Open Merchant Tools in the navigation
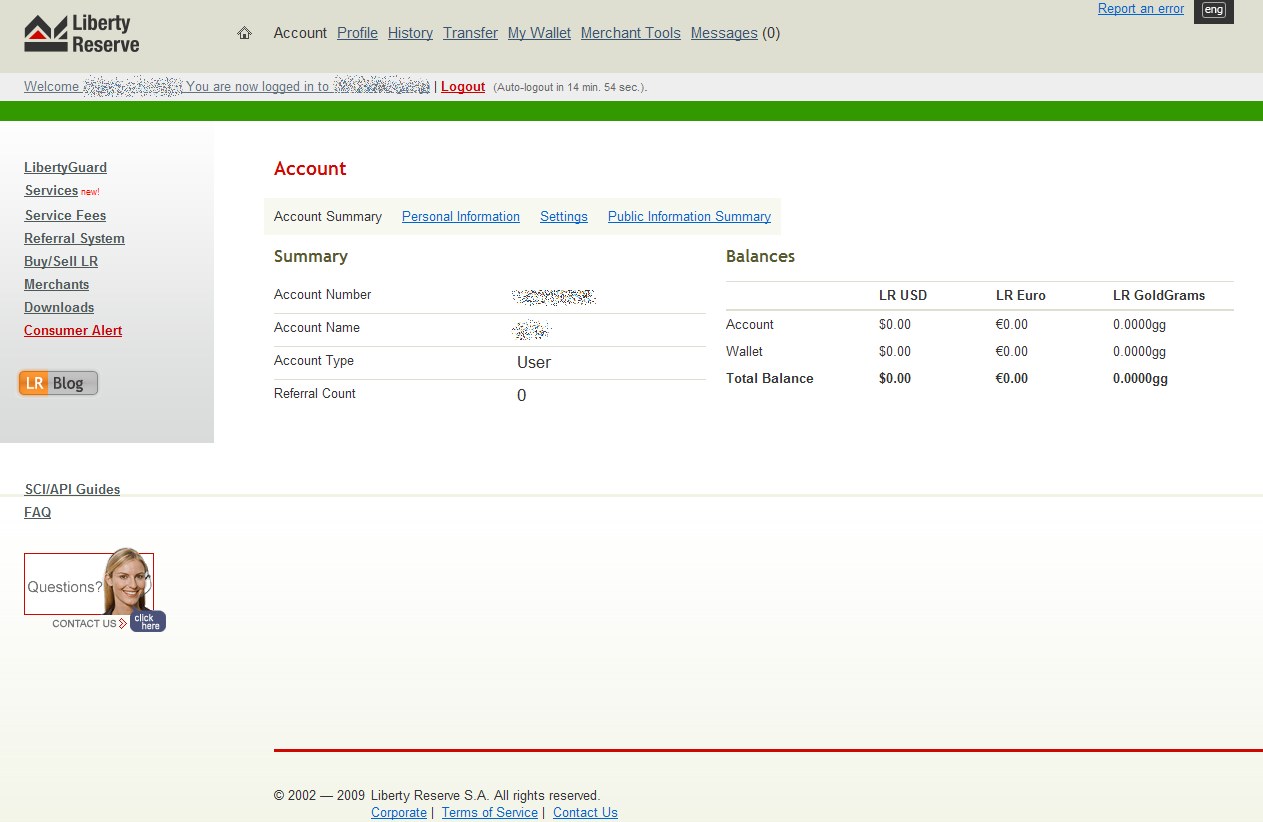This screenshot has width=1263, height=822. (630, 33)
